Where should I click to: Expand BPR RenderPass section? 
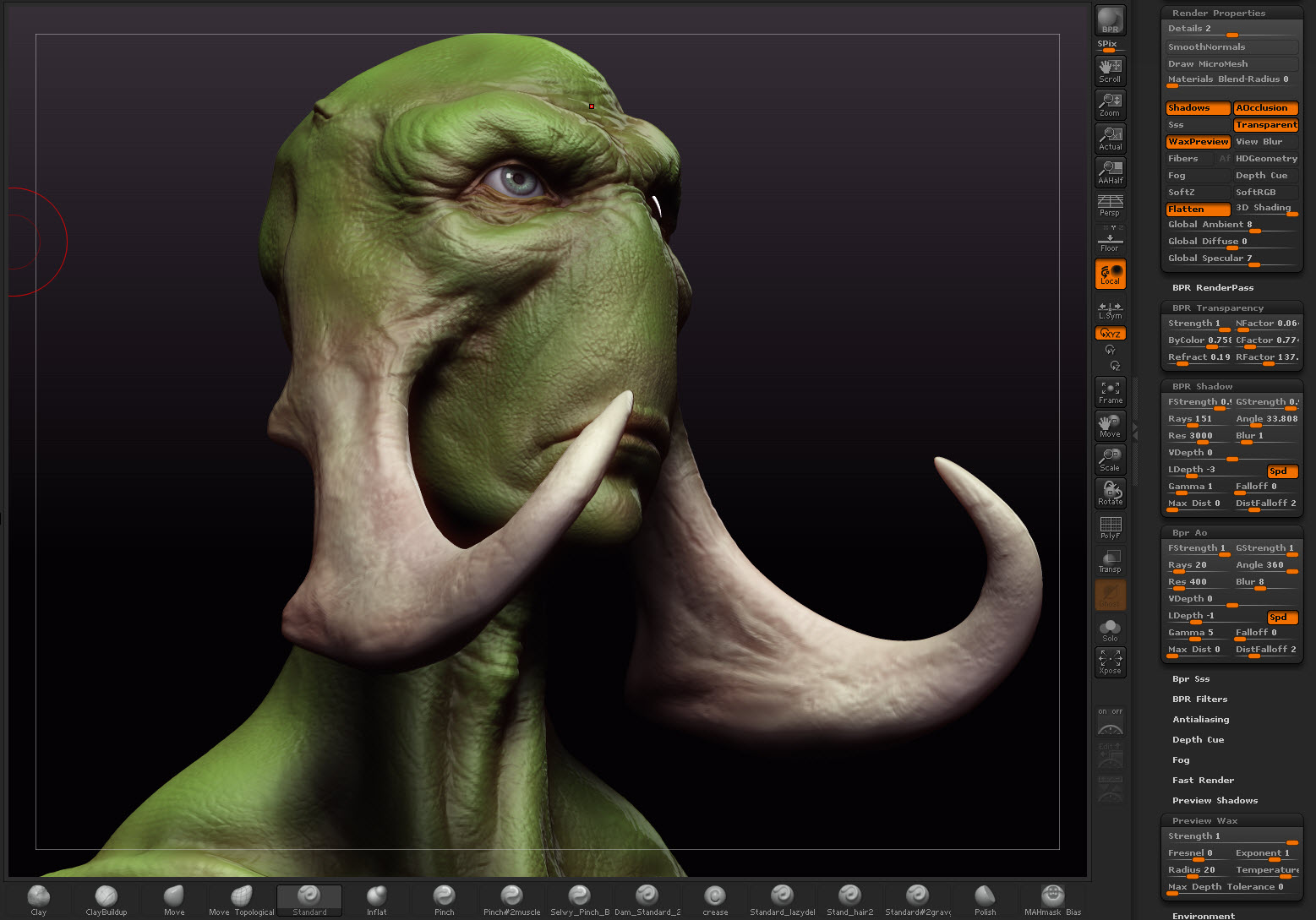click(x=1213, y=288)
